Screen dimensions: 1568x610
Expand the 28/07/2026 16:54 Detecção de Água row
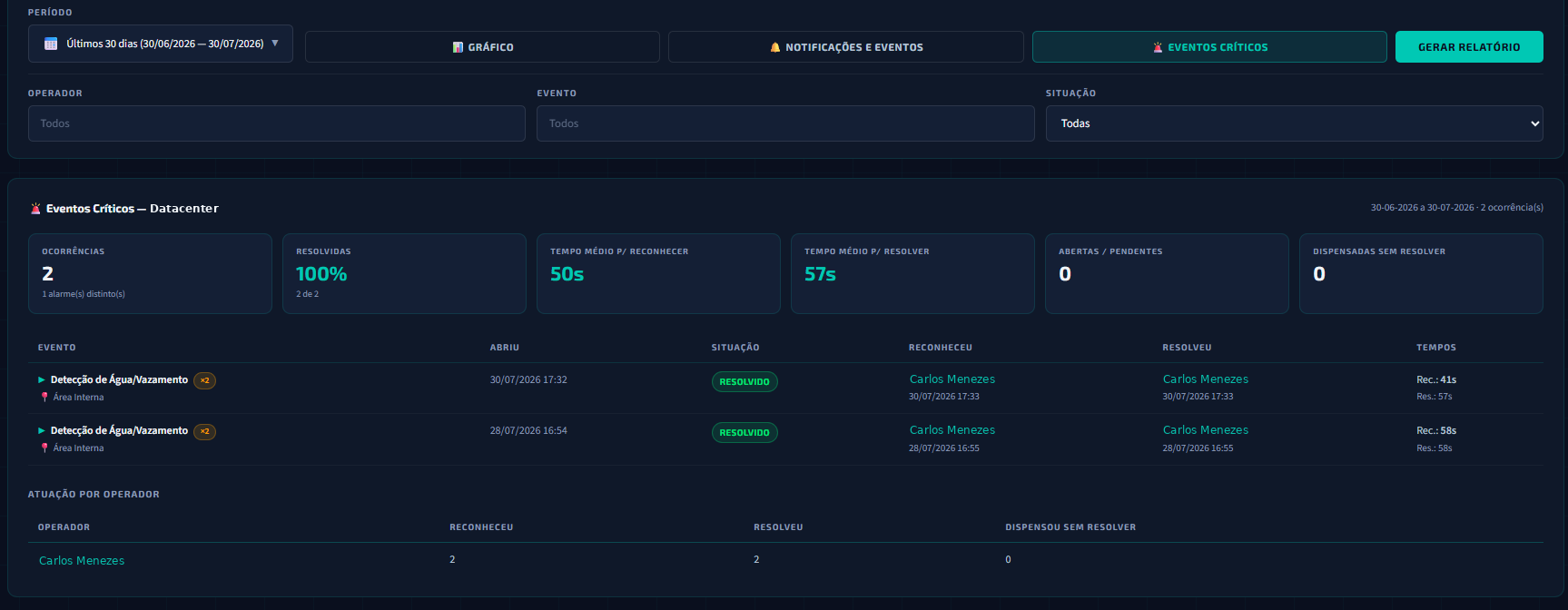pyautogui.click(x=42, y=430)
